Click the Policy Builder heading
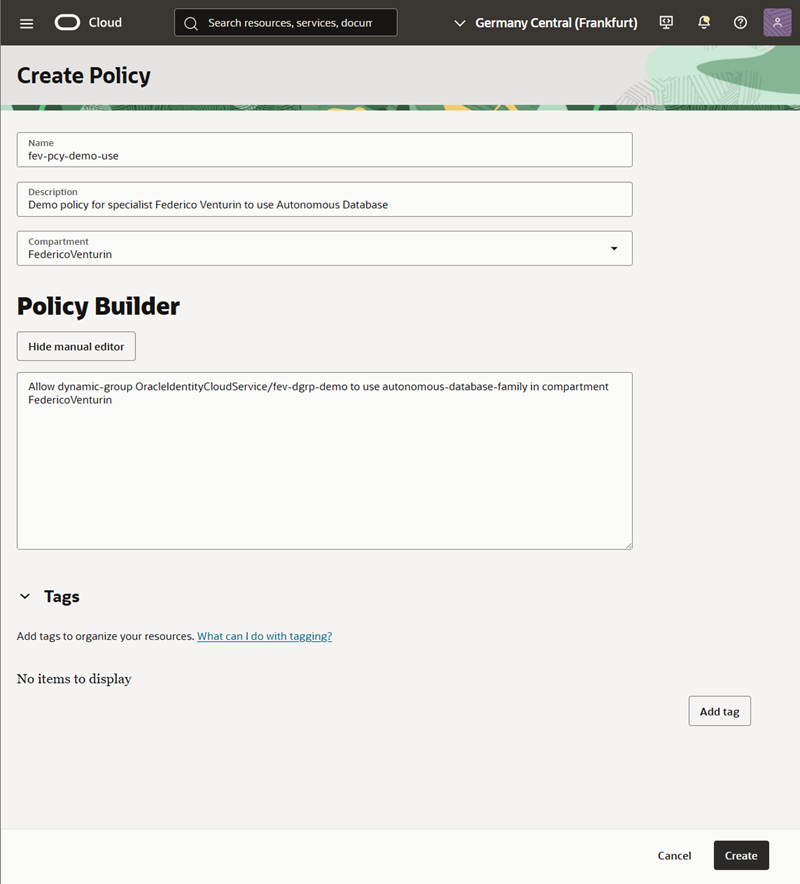 98,306
